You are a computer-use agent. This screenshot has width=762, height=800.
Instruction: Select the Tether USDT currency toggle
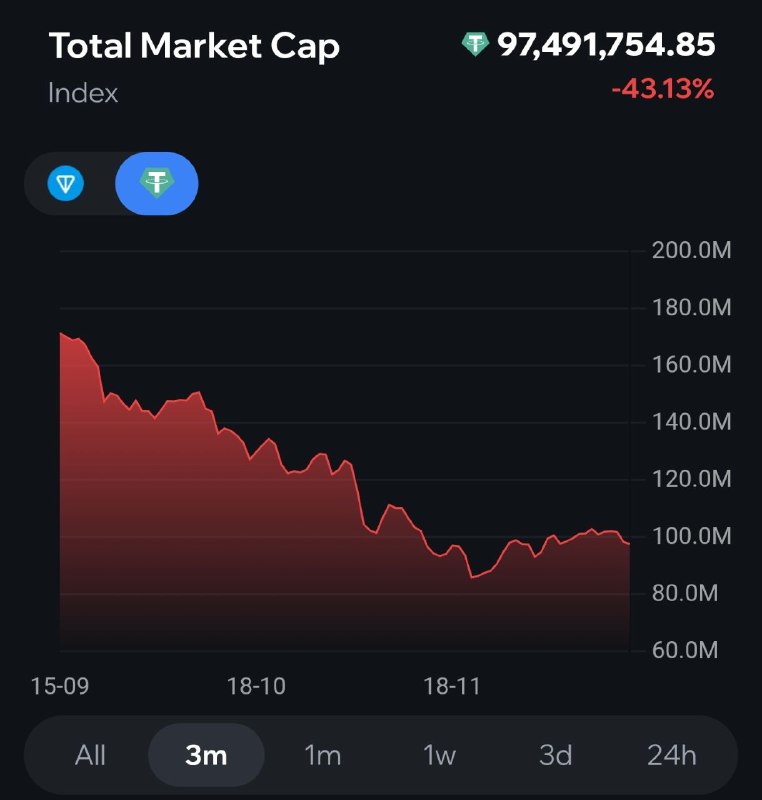coord(157,184)
